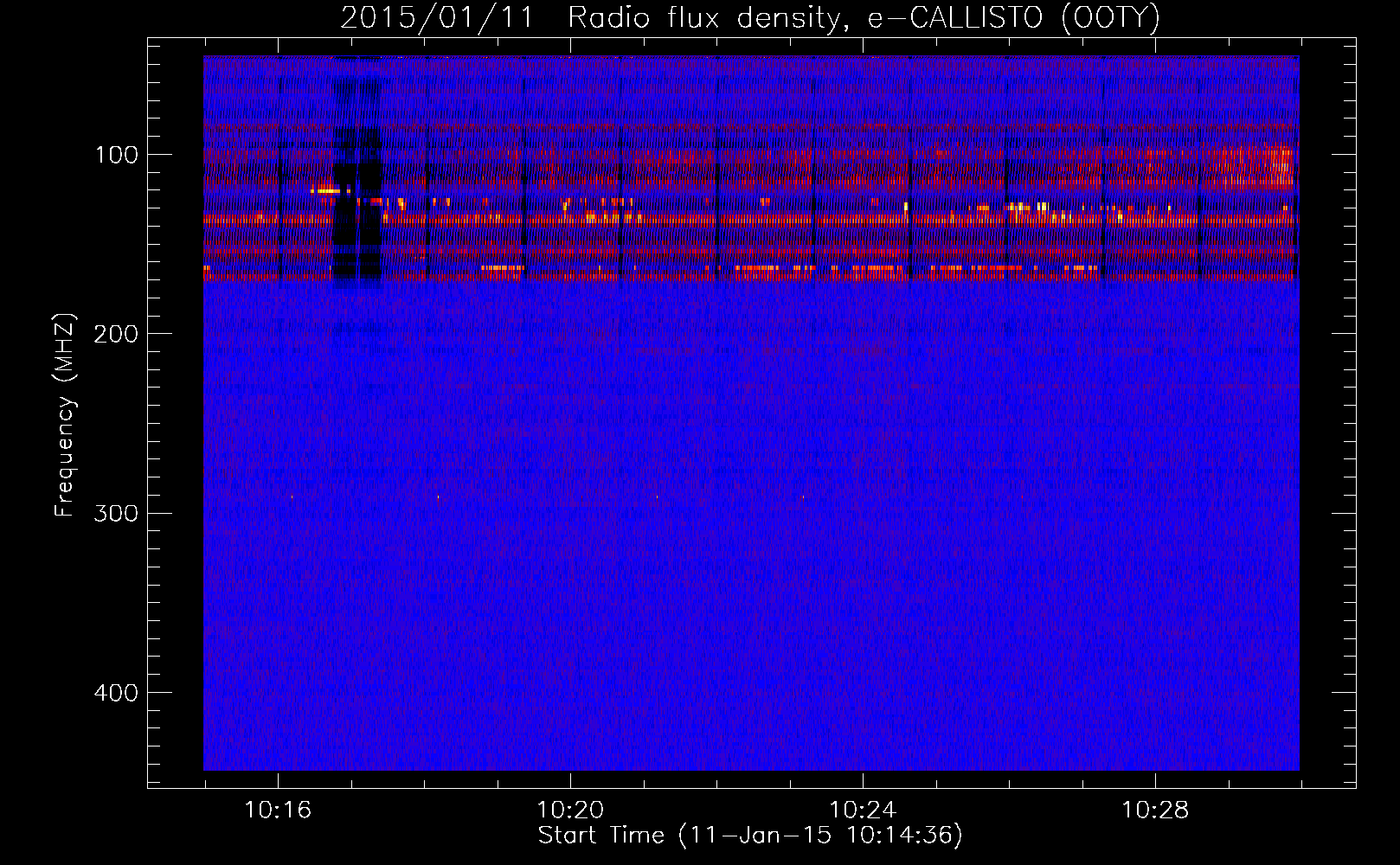The height and width of the screenshot is (865, 1400).
Task: Click the 300 frequency tick label
Action: pos(116,513)
